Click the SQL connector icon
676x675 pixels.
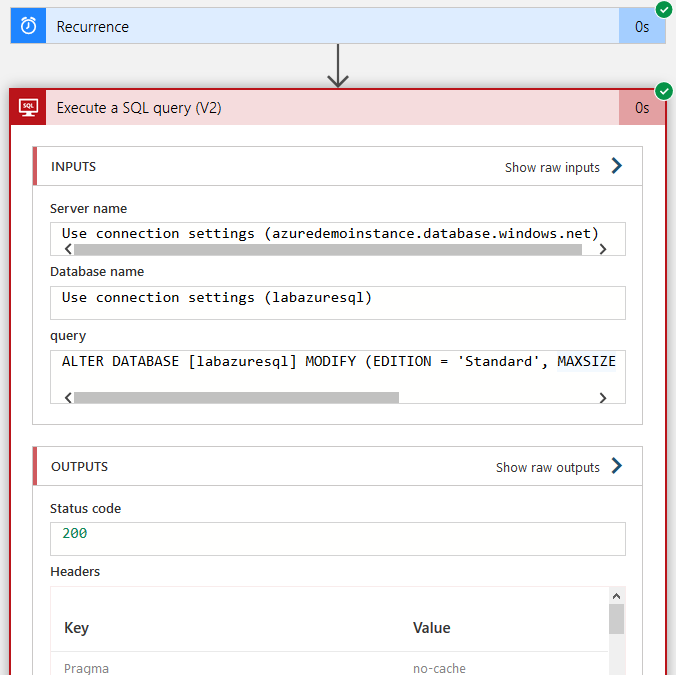28,108
